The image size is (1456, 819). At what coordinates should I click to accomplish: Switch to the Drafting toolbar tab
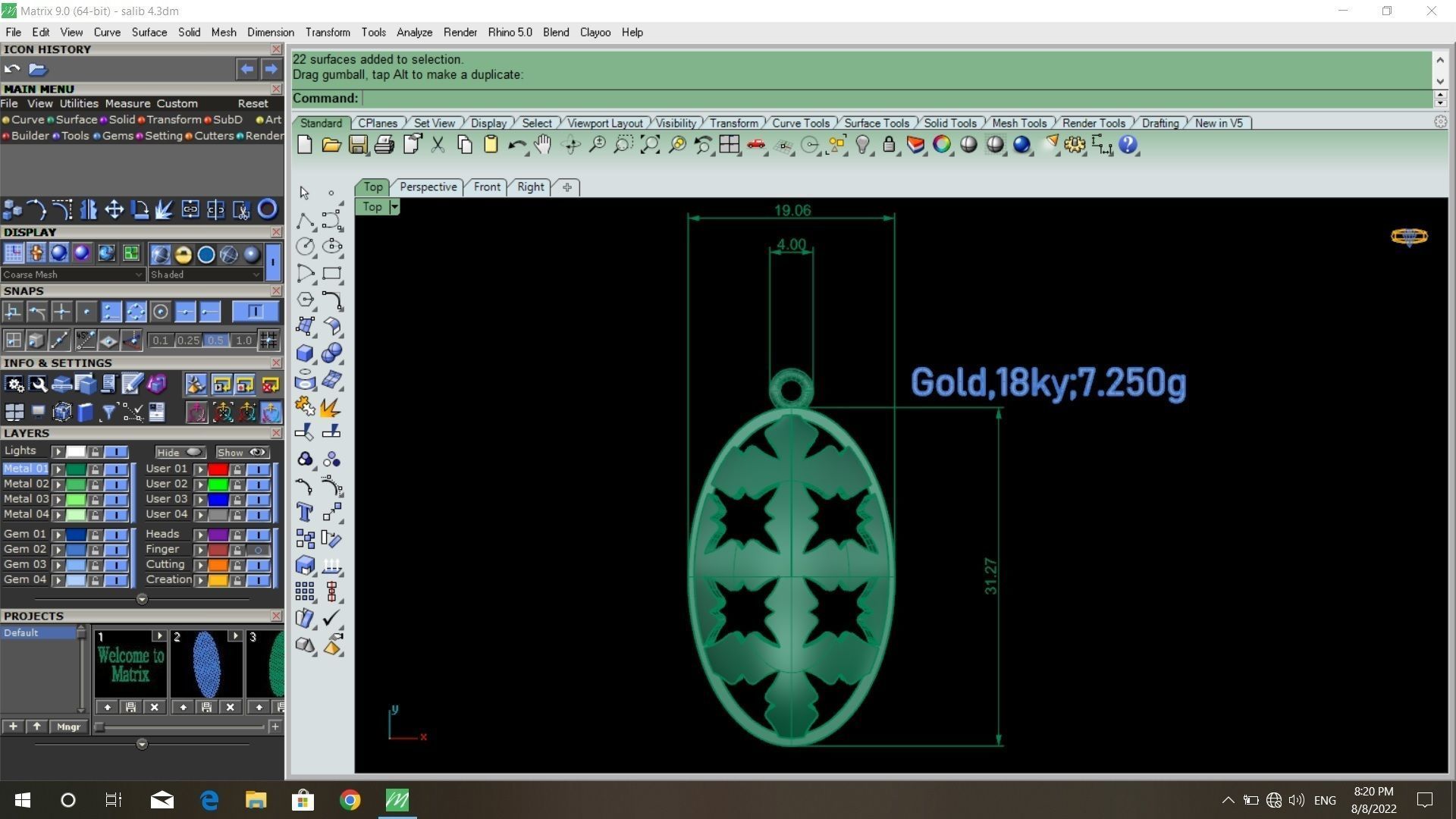click(1160, 123)
